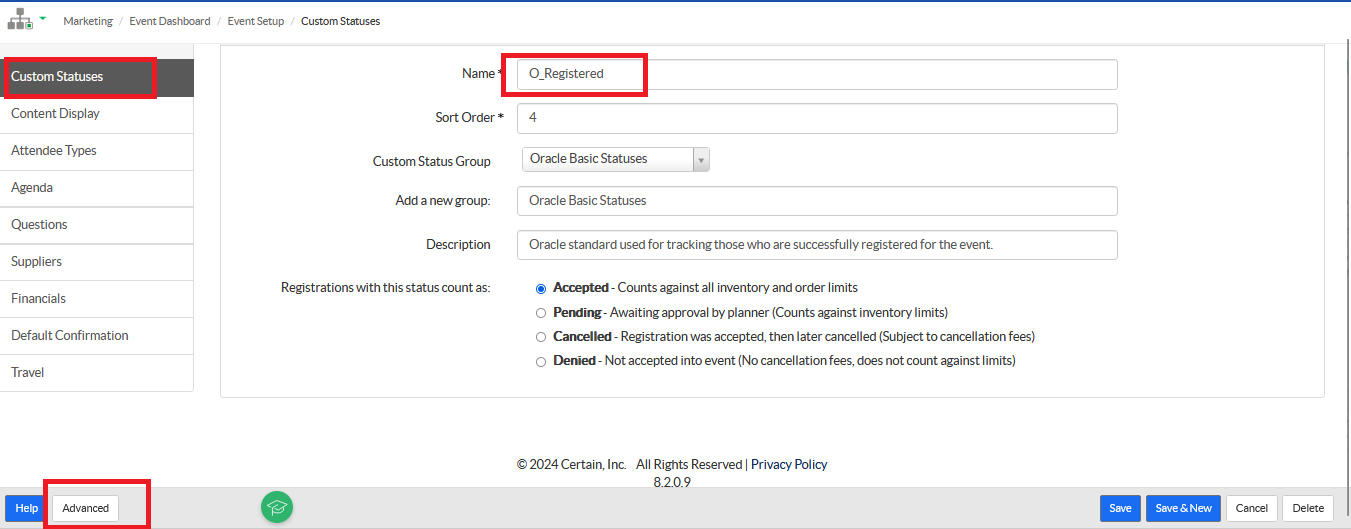Open the Privacy Policy link
The height and width of the screenshot is (529, 1351).
789,464
